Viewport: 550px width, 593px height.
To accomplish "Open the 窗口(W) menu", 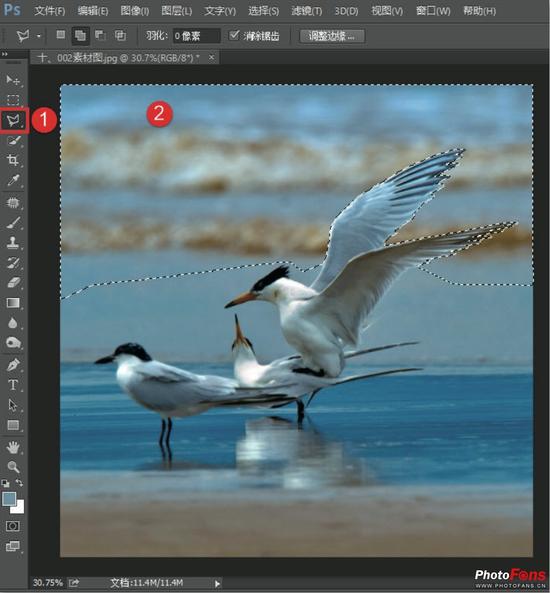I will (433, 11).
